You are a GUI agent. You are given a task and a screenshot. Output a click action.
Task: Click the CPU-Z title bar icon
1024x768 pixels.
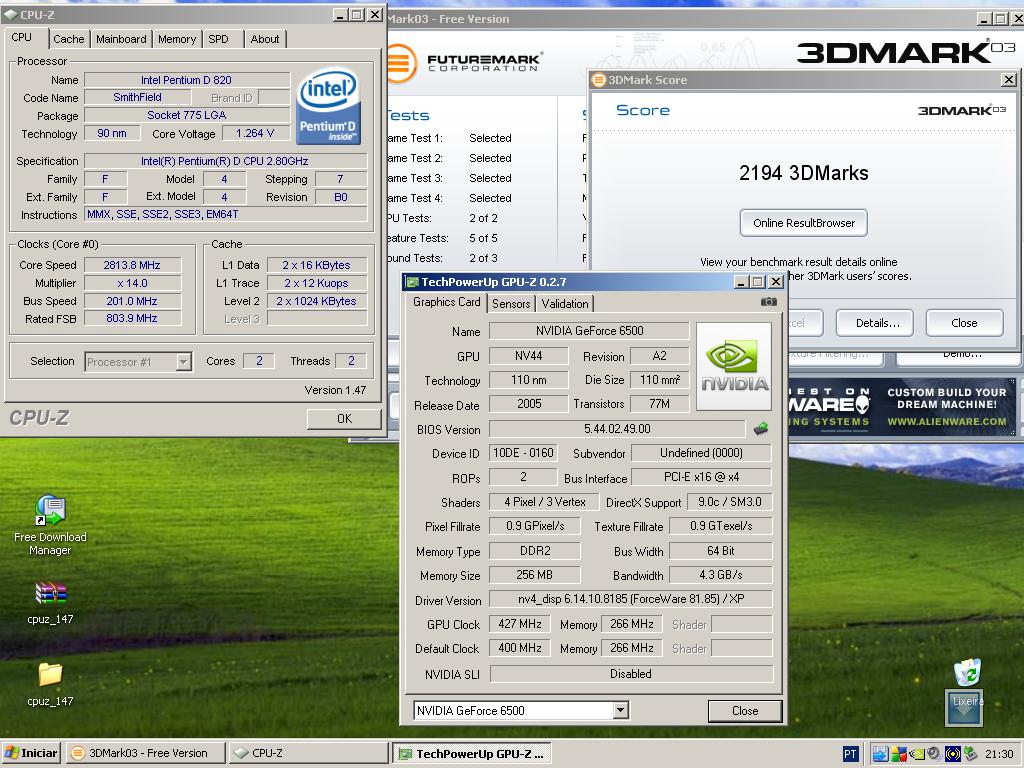coord(11,14)
